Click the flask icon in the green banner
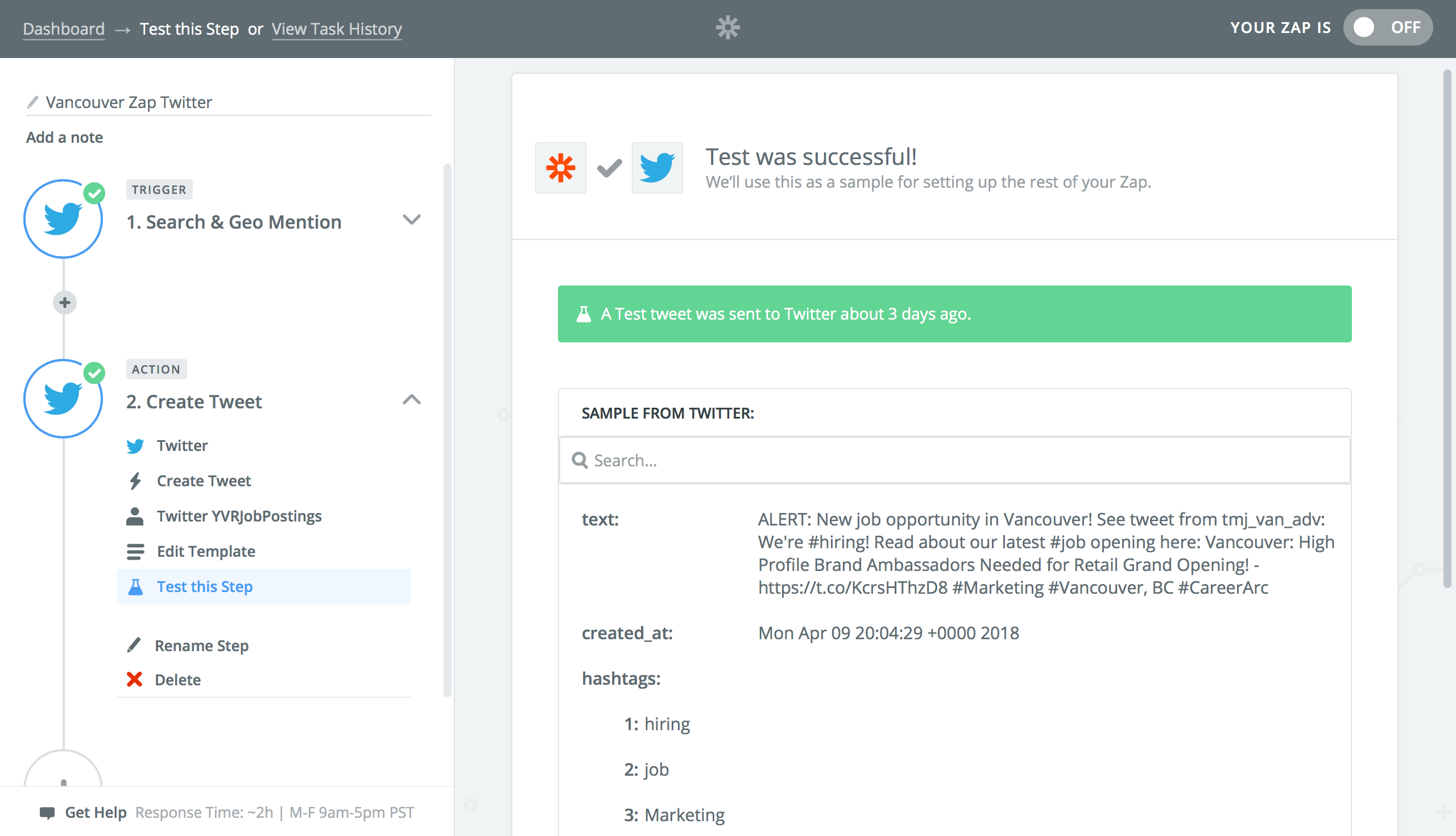Image resolution: width=1456 pixels, height=836 pixels. [584, 314]
